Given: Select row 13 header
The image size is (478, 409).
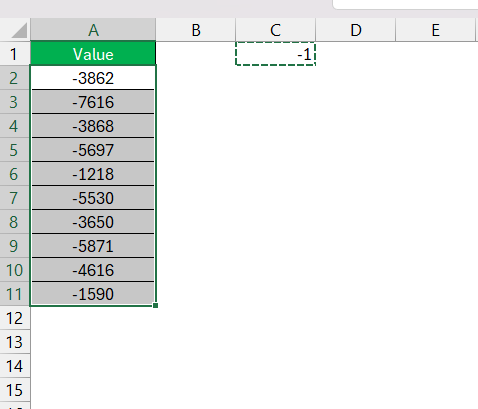Looking at the screenshot, I should pyautogui.click(x=15, y=342).
